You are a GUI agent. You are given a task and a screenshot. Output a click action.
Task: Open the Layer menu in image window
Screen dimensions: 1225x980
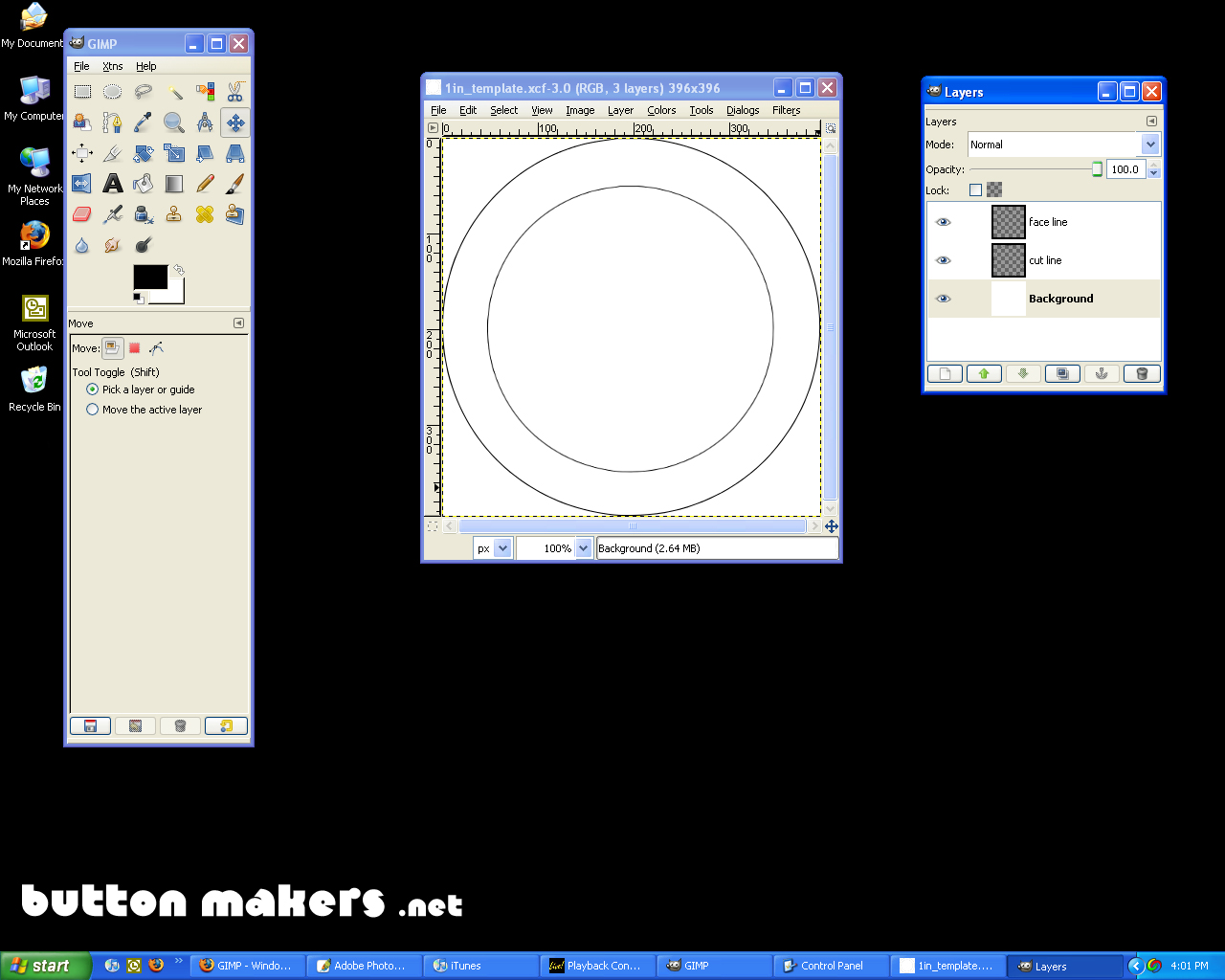[x=620, y=110]
